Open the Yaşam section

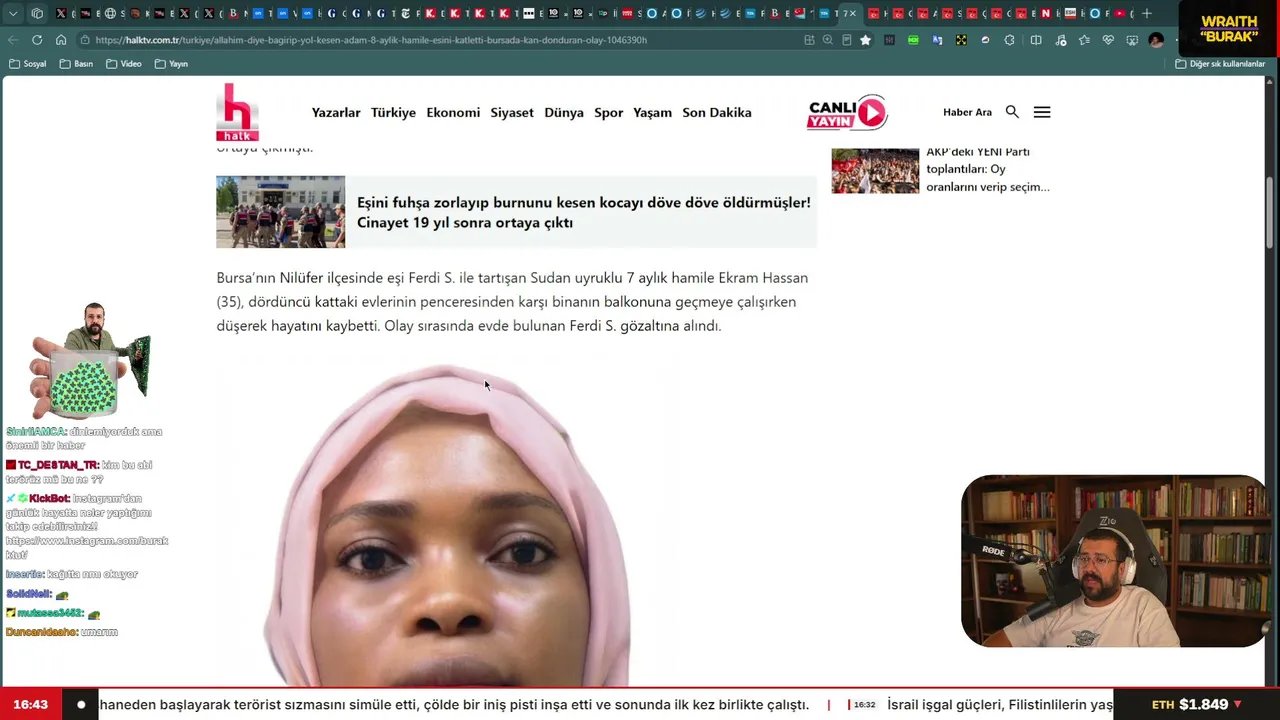652,112
